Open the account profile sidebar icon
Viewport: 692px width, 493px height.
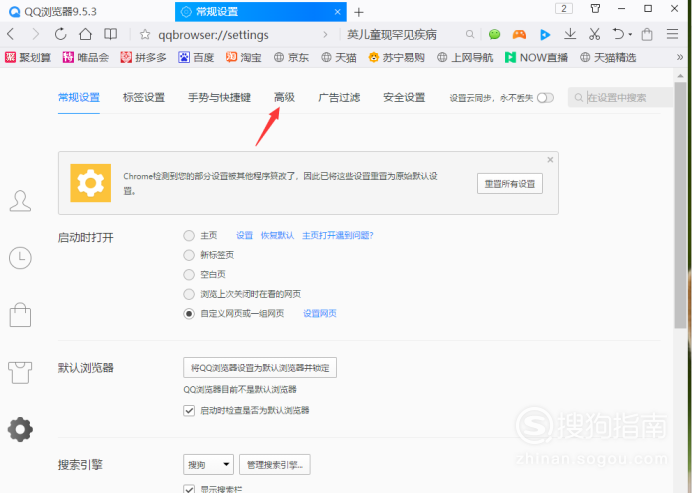pos(20,201)
